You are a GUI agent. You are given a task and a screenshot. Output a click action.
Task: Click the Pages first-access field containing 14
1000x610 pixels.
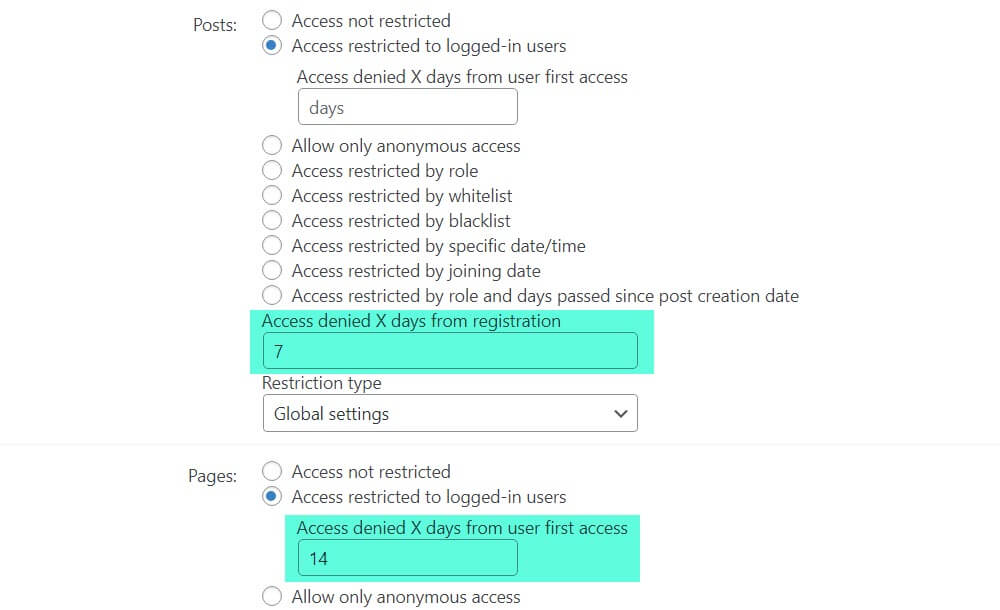point(407,559)
